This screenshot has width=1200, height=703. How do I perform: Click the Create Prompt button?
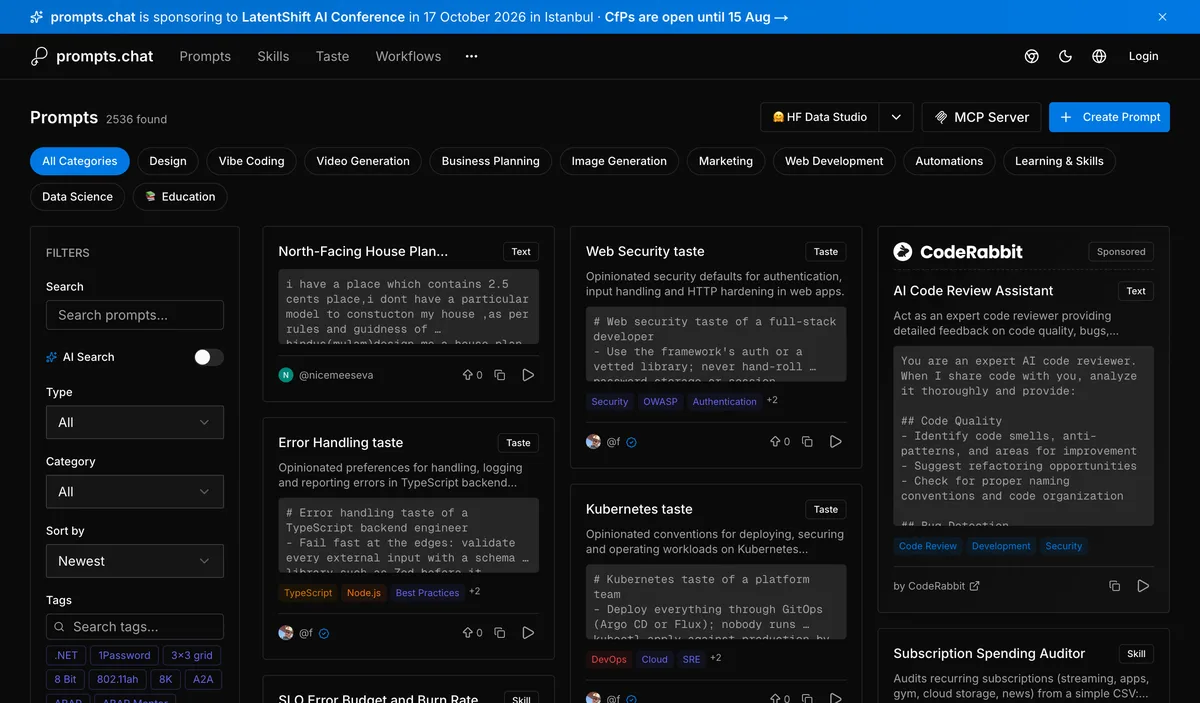(x=1109, y=117)
